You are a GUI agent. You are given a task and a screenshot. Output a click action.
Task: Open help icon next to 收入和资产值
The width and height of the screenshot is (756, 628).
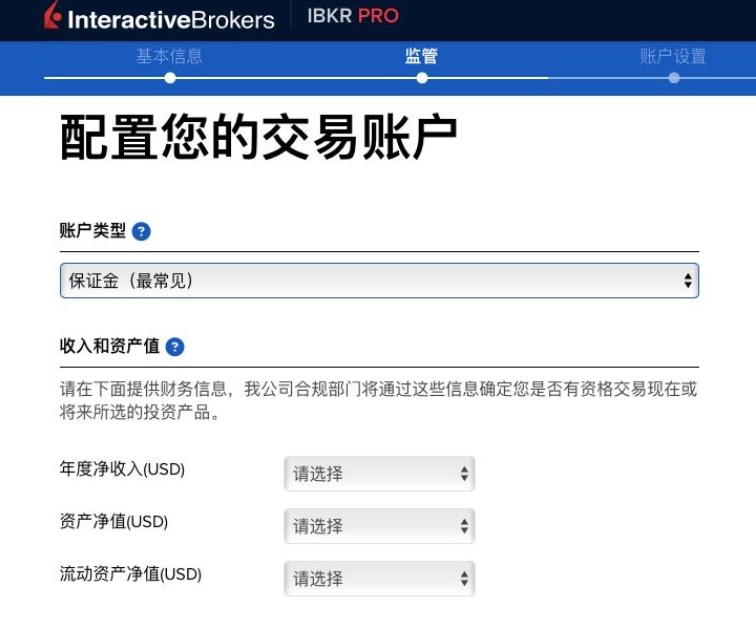[x=175, y=347]
